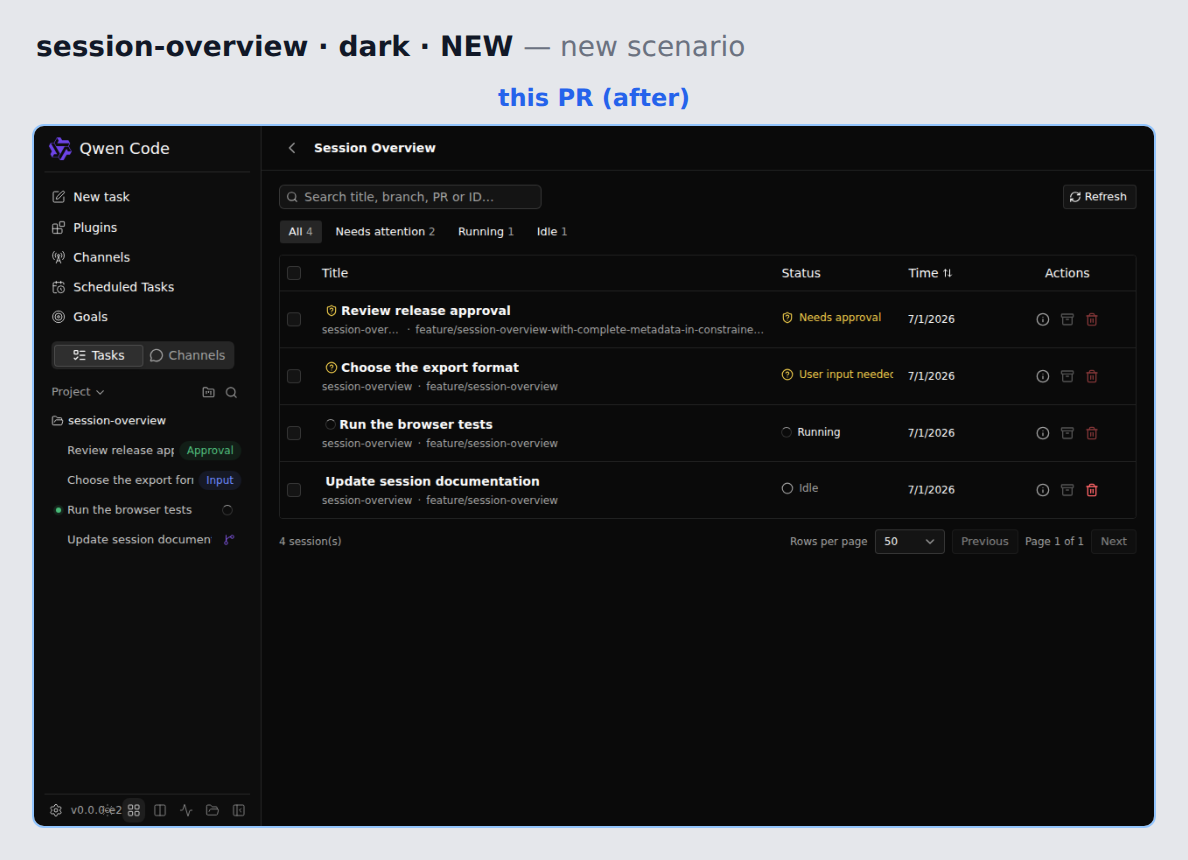Open sidebar task Update session documen
The height and width of the screenshot is (860, 1188).
pyautogui.click(x=148, y=539)
